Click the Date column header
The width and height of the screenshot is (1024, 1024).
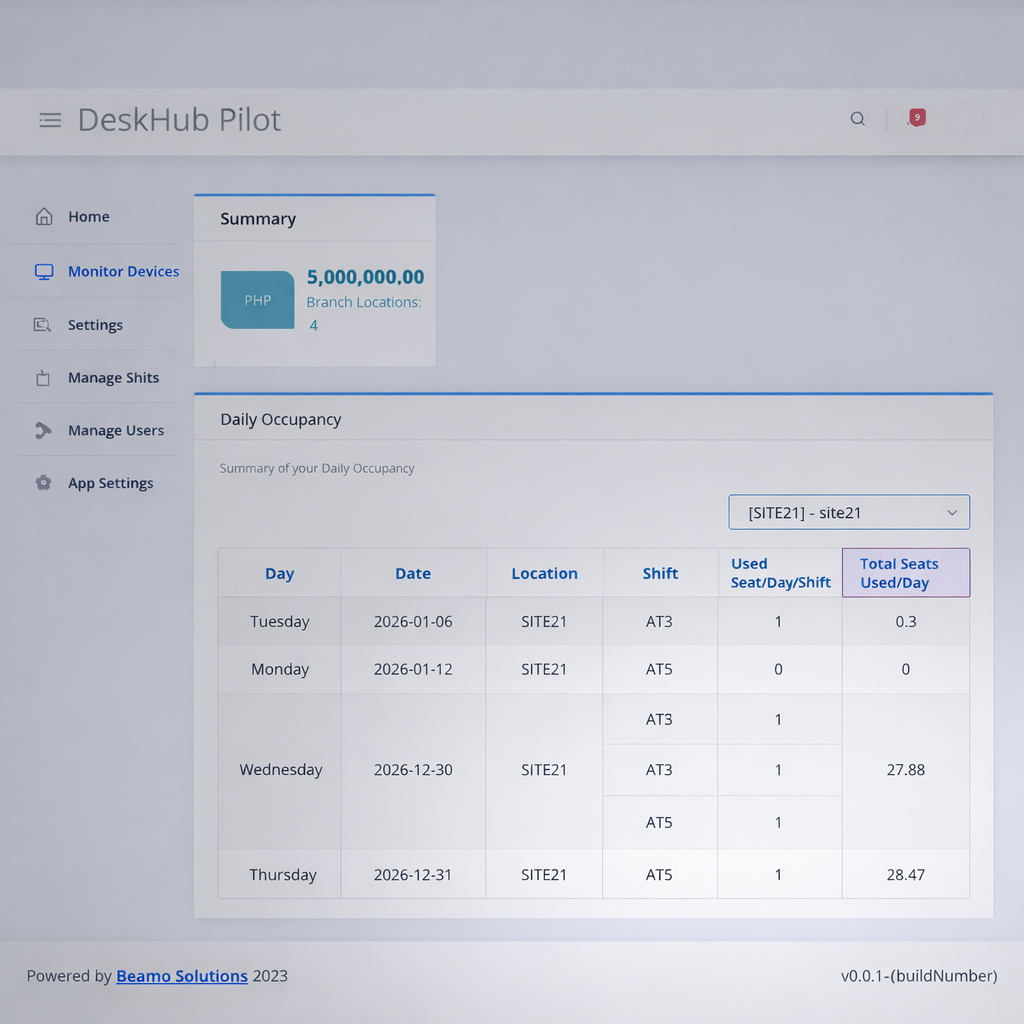coord(413,574)
